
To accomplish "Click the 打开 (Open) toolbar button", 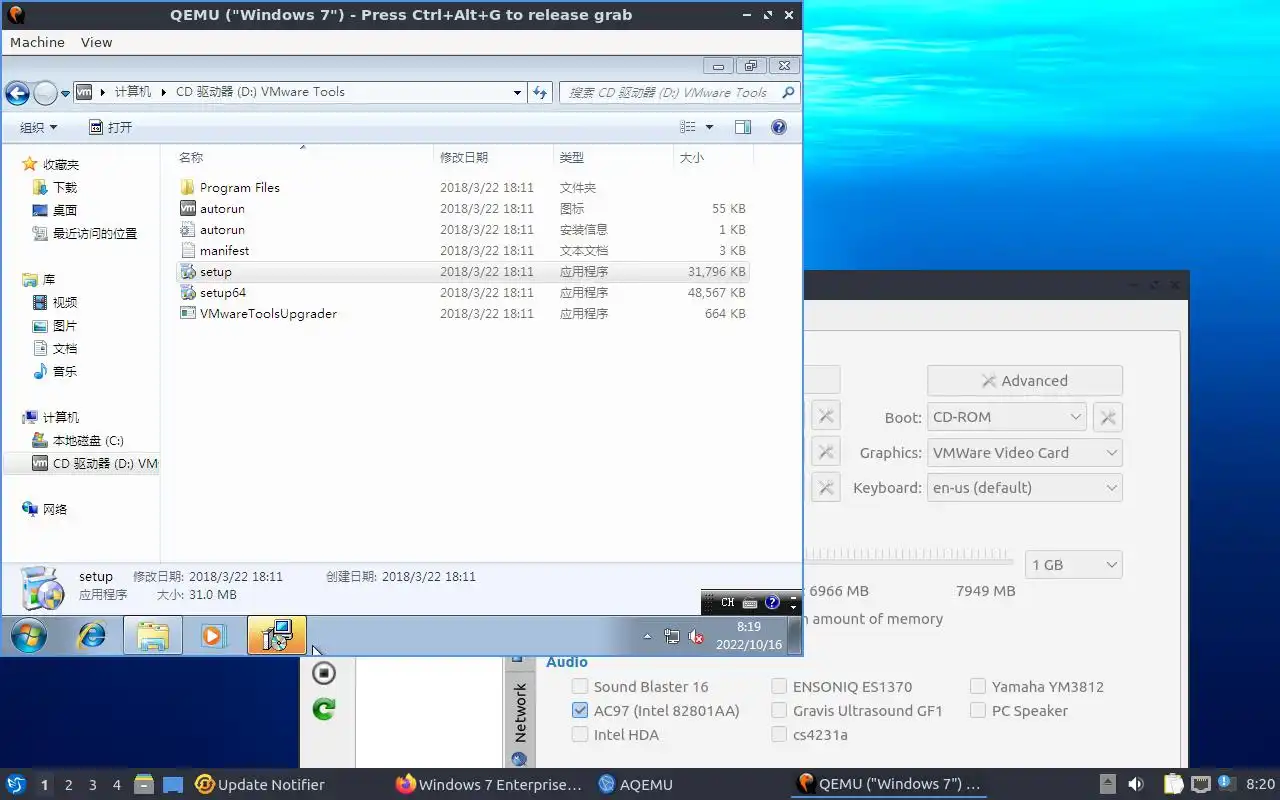I will click(x=110, y=127).
